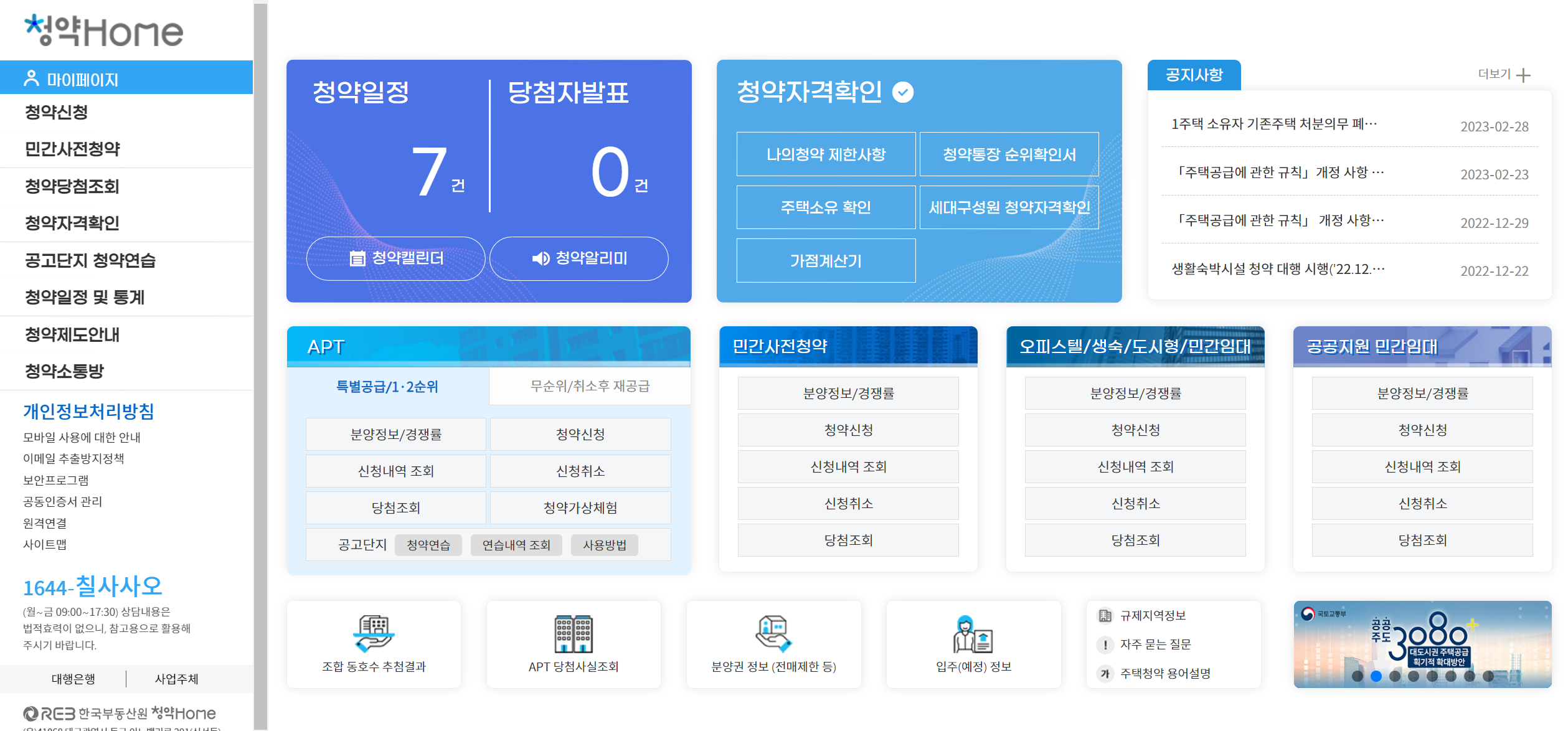Image resolution: width=1568 pixels, height=731 pixels.
Task: Switch to 무순위/취소후 재공급 tab
Action: point(590,386)
